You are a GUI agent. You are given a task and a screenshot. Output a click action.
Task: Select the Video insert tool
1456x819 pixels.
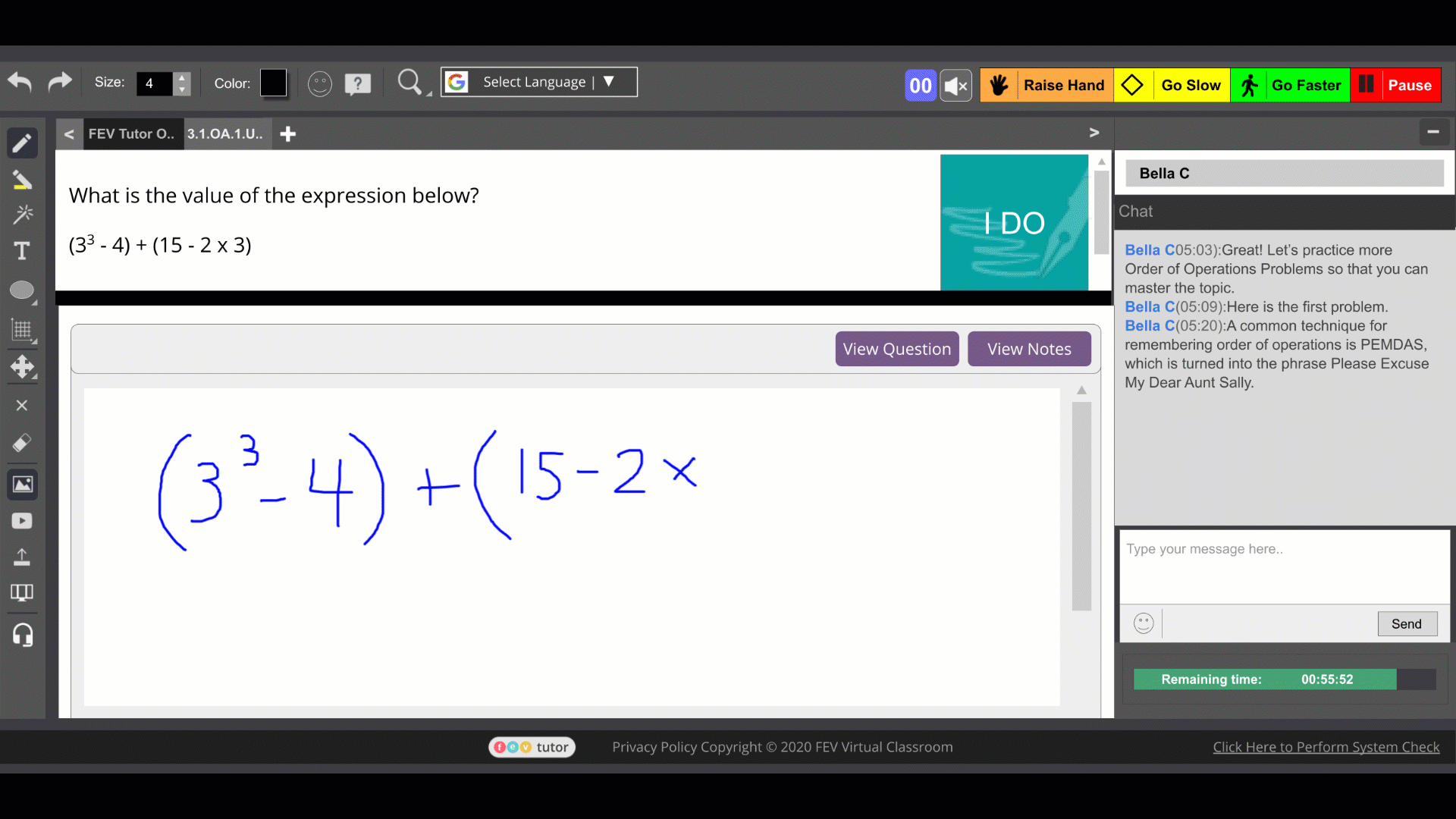coord(22,520)
